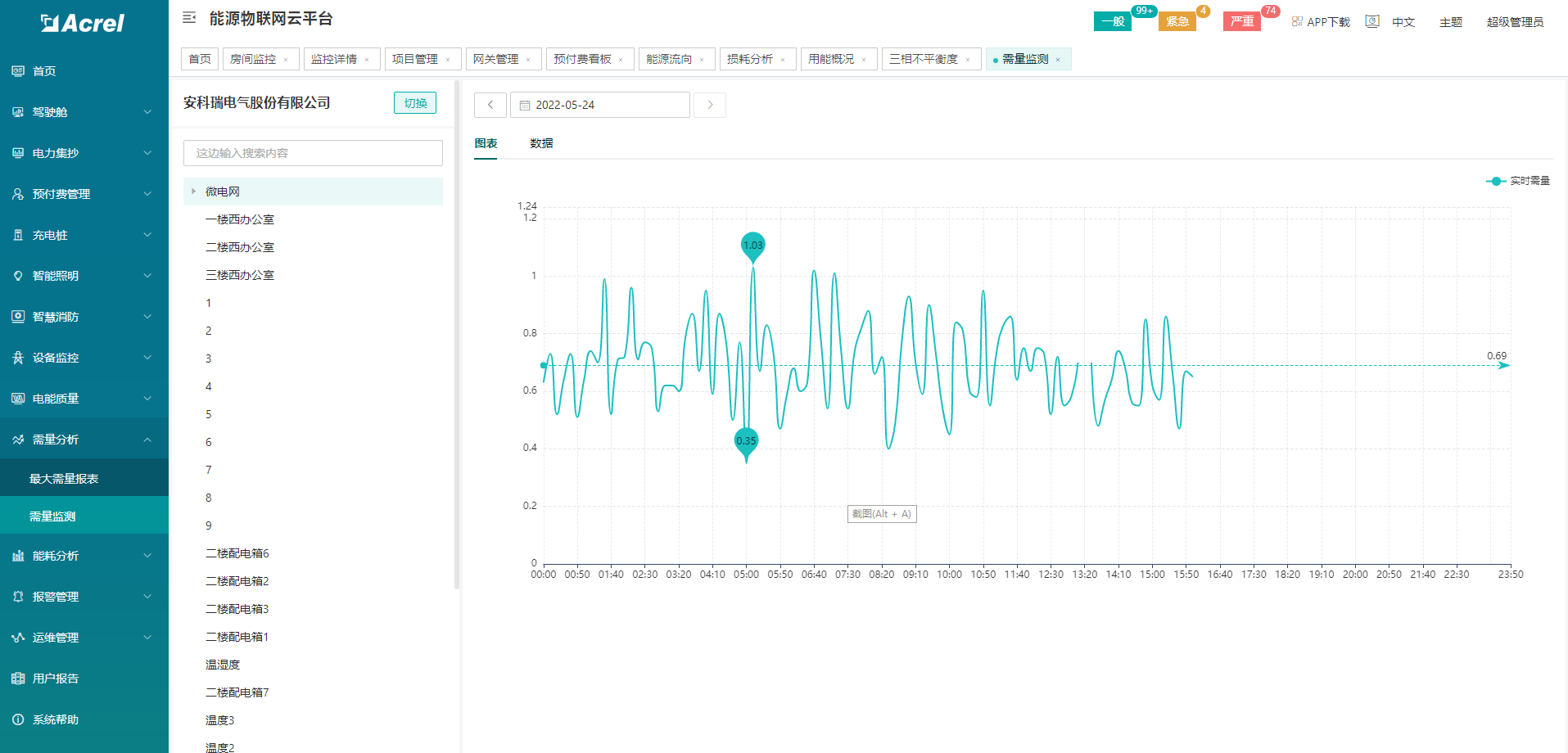This screenshot has height=753, width=1568.
Task: Collapse the sidebar with the hamburger icon
Action: [x=189, y=17]
